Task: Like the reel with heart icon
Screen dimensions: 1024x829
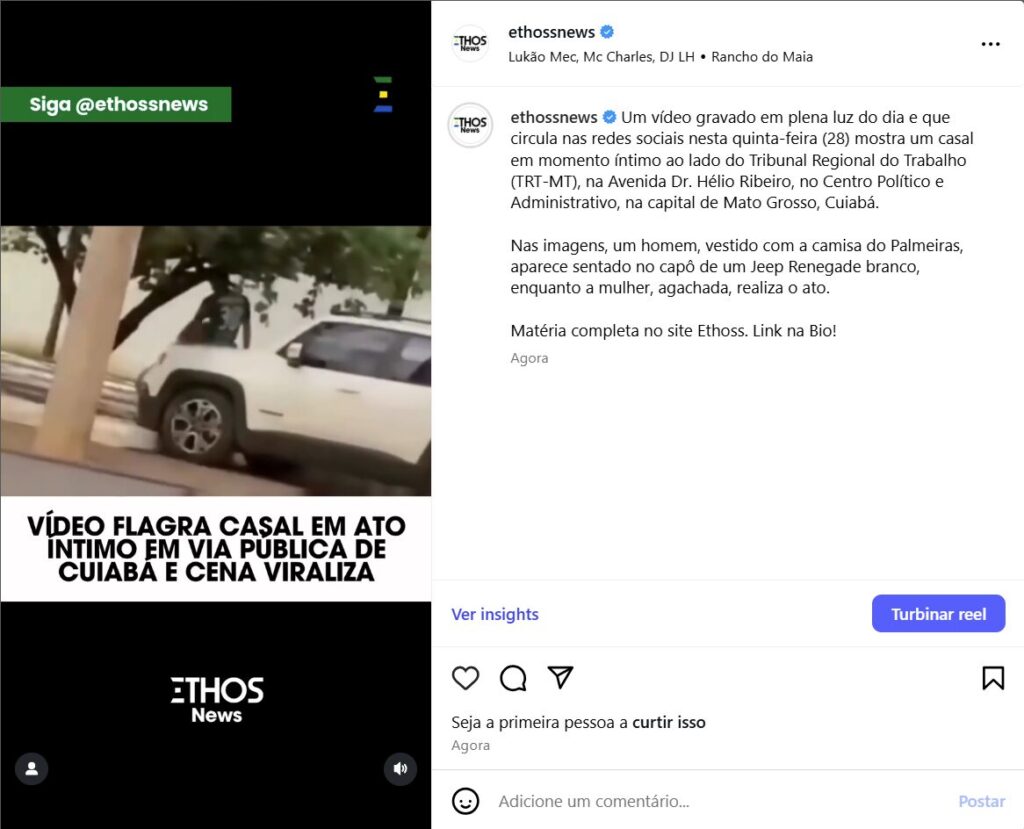Action: tap(465, 678)
